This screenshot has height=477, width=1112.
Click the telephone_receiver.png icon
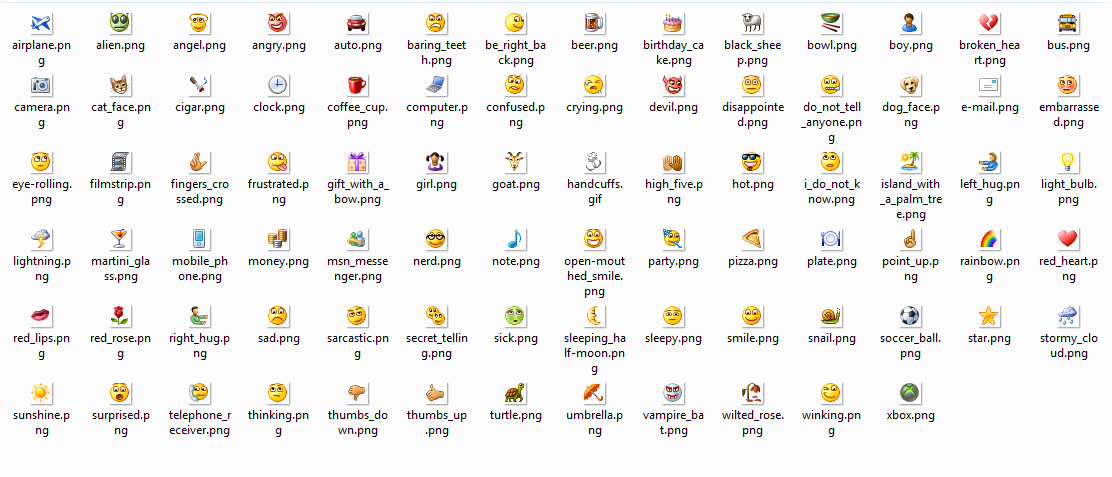(x=200, y=393)
